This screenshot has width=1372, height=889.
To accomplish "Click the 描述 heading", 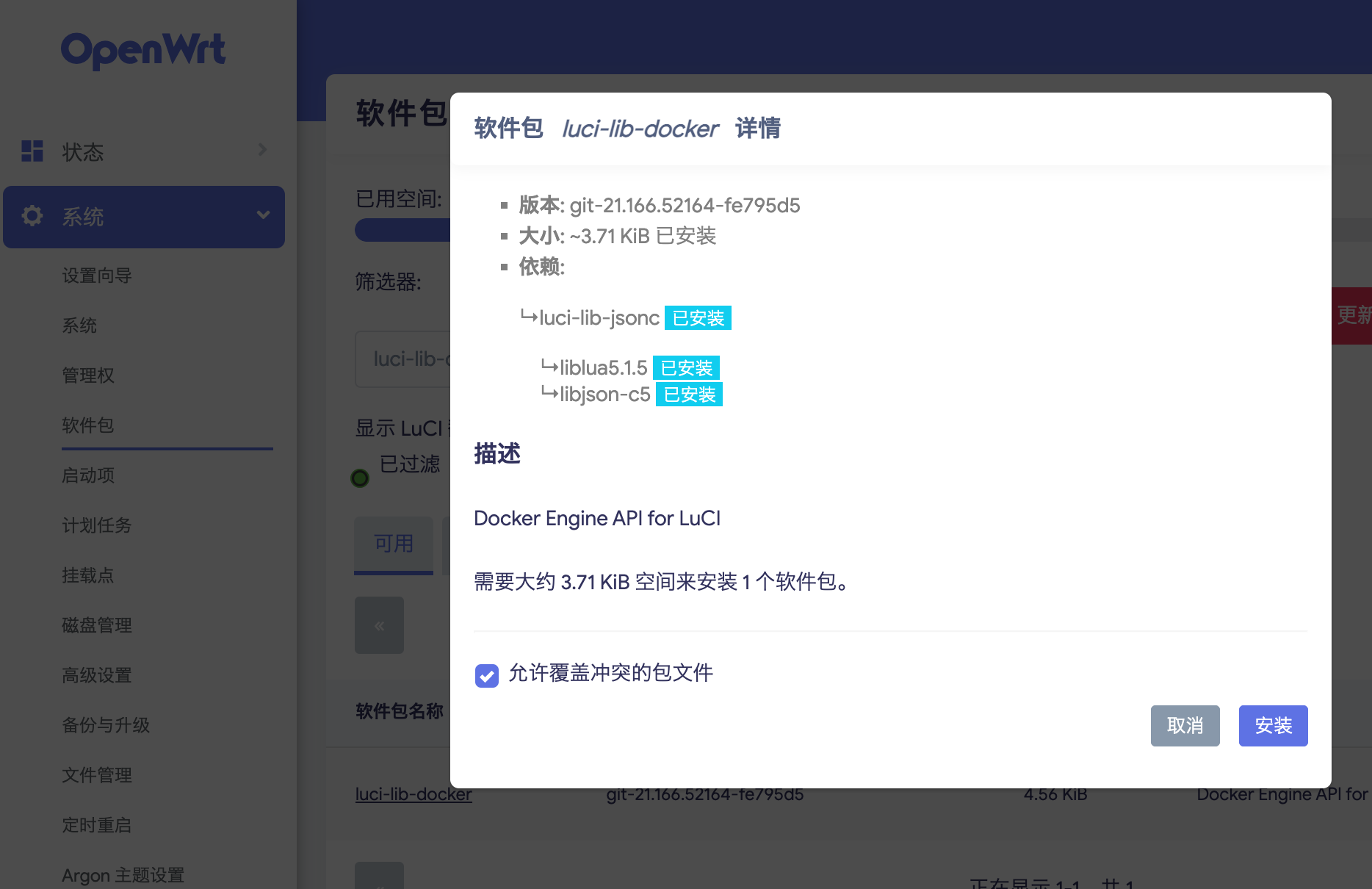I will point(497,454).
